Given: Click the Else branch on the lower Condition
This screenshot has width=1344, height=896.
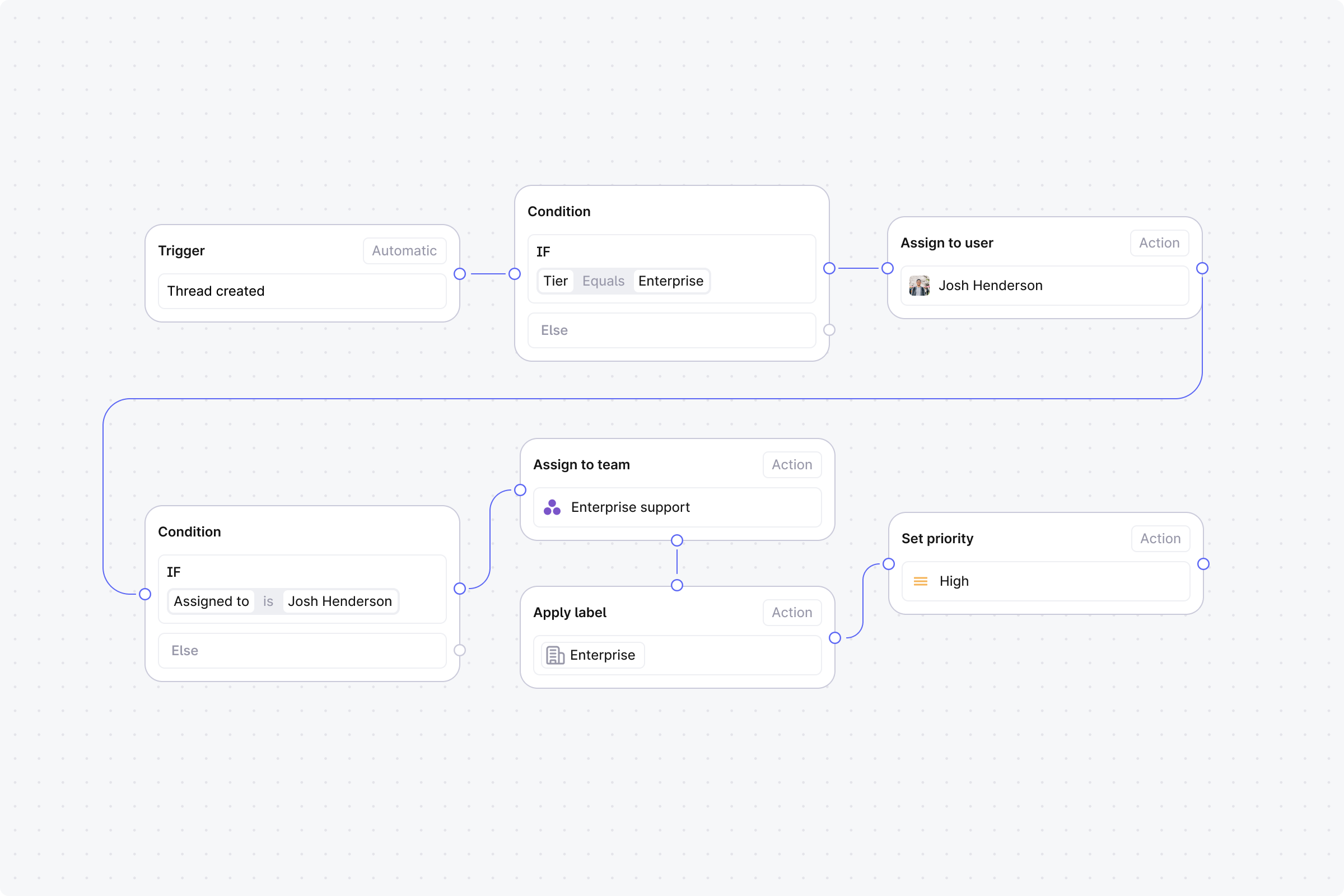Looking at the screenshot, I should pos(302,650).
